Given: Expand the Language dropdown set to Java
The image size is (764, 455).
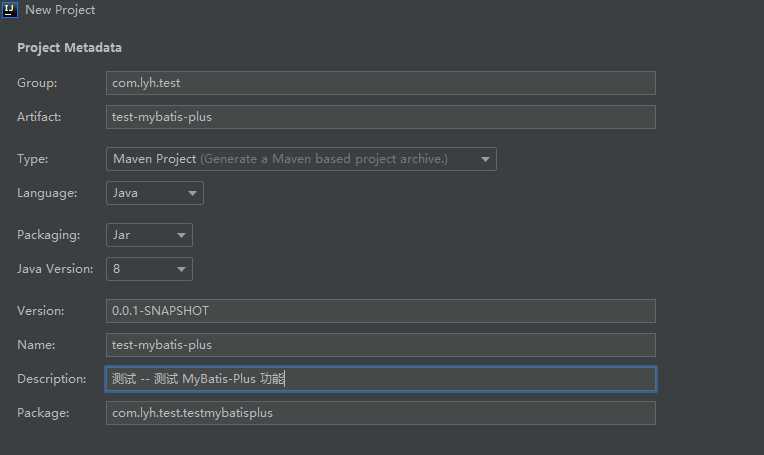Looking at the screenshot, I should coord(155,193).
